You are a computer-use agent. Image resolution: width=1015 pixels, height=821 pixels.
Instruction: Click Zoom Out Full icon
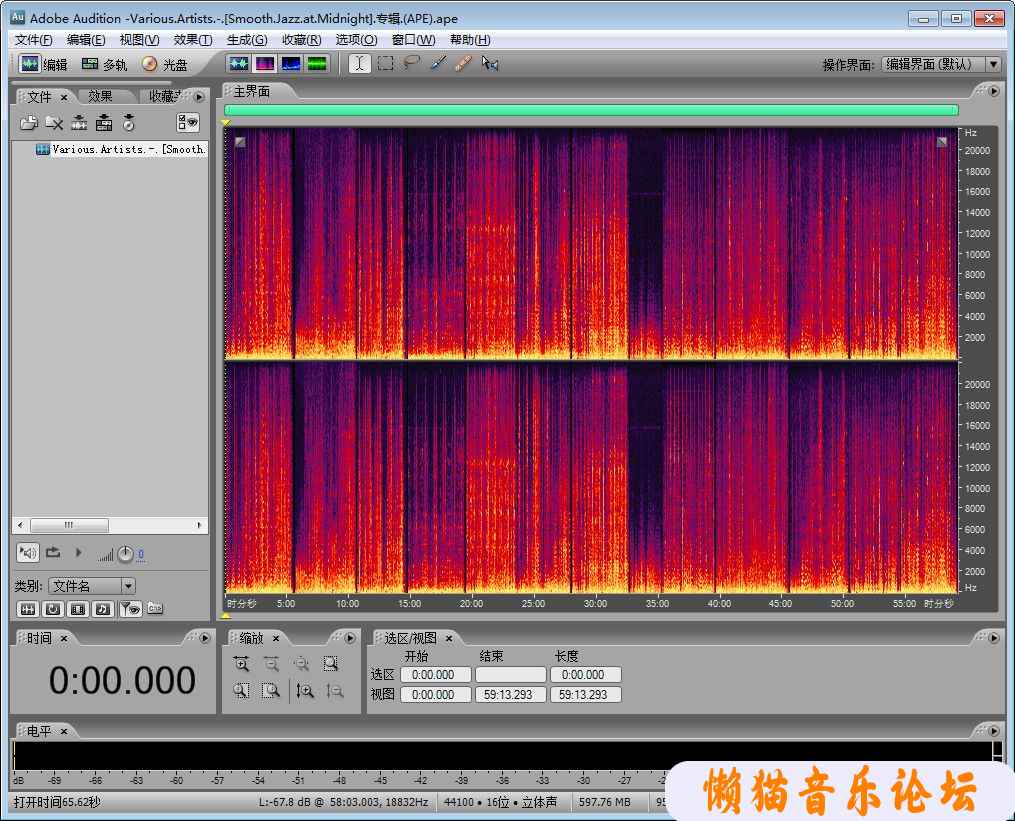coord(301,664)
